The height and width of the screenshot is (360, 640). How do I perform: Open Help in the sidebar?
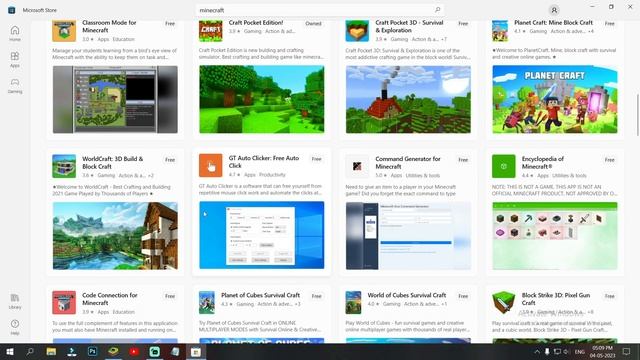coord(15,327)
